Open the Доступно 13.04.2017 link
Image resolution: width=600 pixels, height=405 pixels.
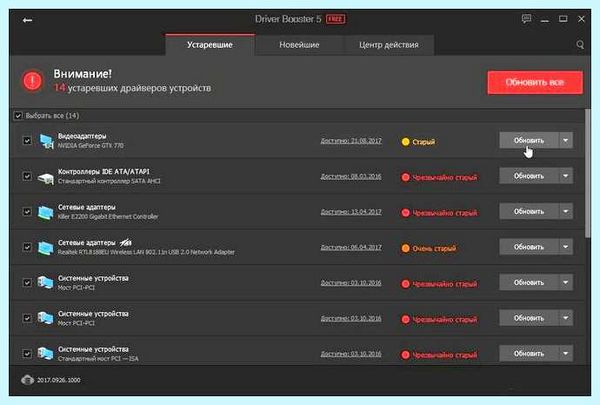351,212
